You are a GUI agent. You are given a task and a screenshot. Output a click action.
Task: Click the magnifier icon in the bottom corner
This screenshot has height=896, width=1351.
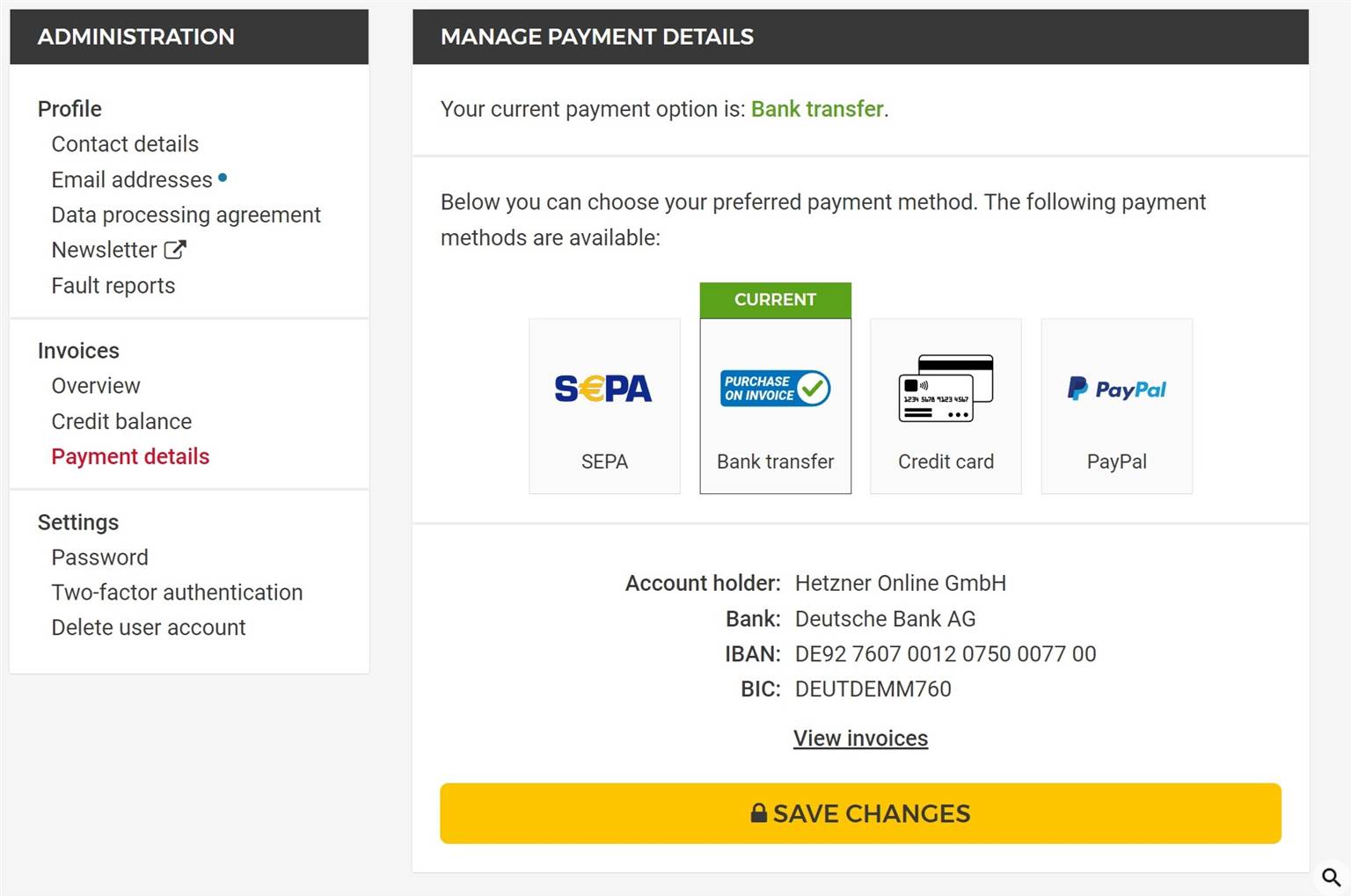tap(1331, 877)
